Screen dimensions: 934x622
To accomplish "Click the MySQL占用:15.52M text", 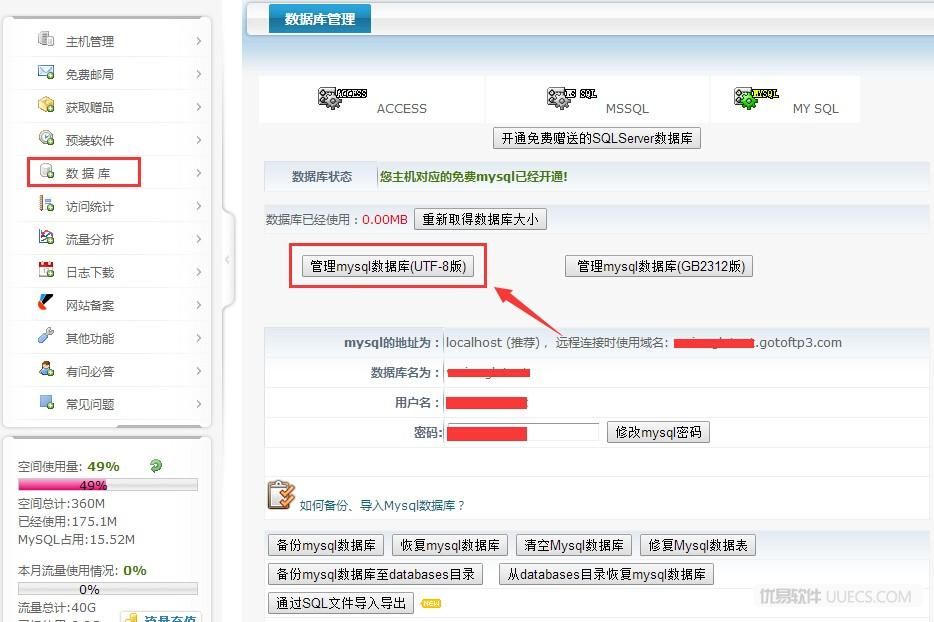I will 76,540.
